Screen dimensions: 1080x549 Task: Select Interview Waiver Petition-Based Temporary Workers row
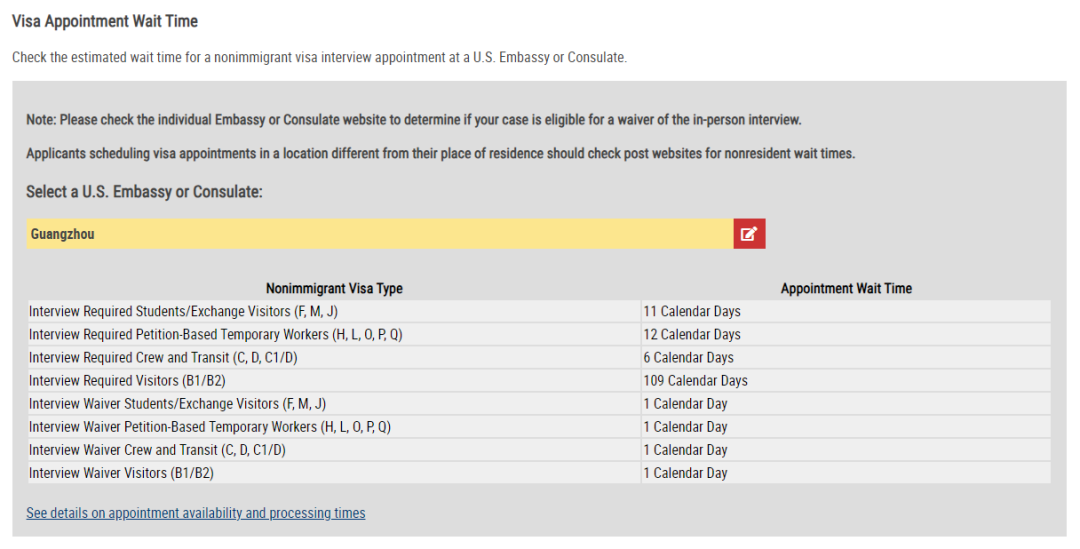[539, 427]
